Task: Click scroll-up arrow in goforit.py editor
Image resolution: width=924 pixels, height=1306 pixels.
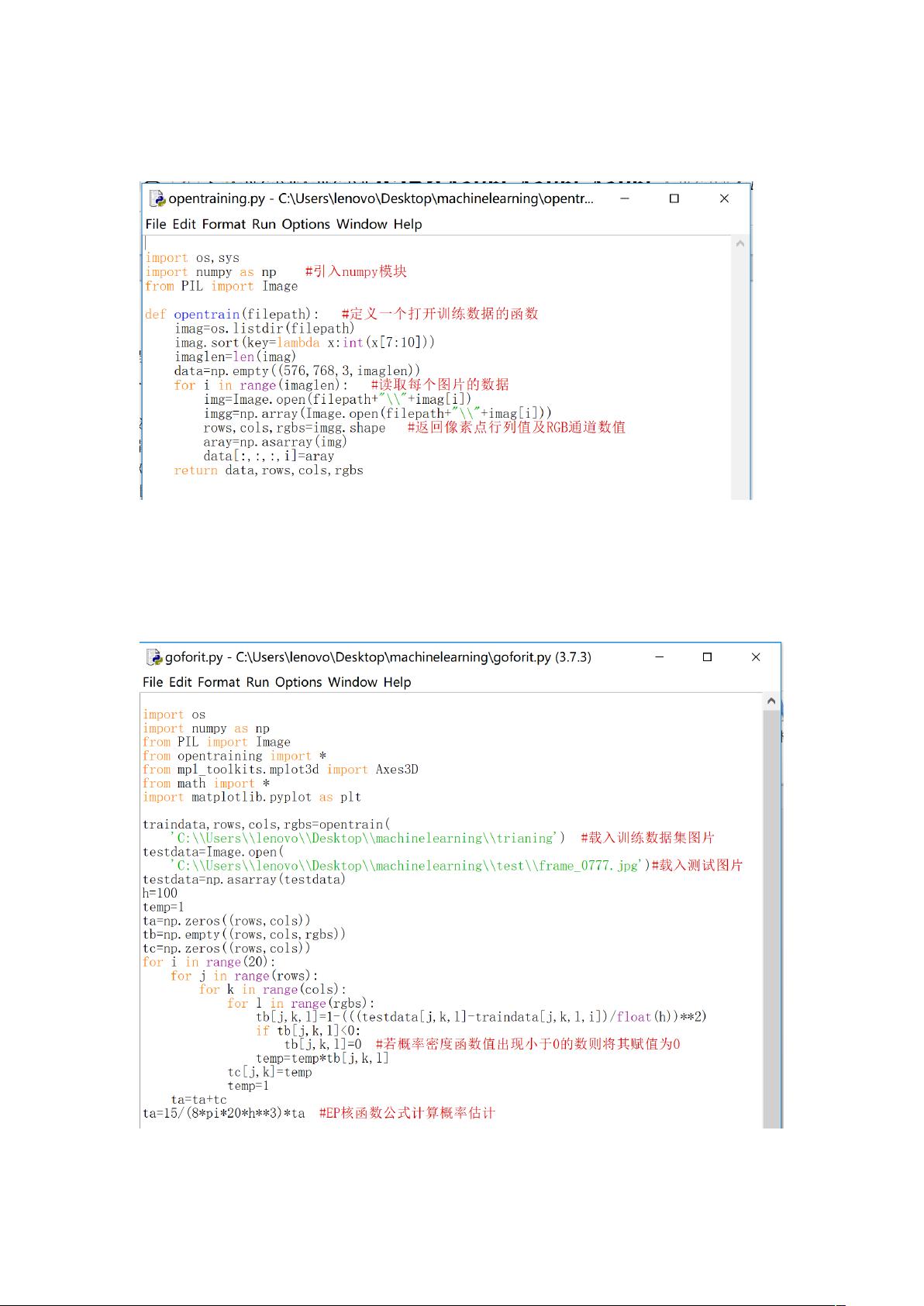Action: (771, 701)
